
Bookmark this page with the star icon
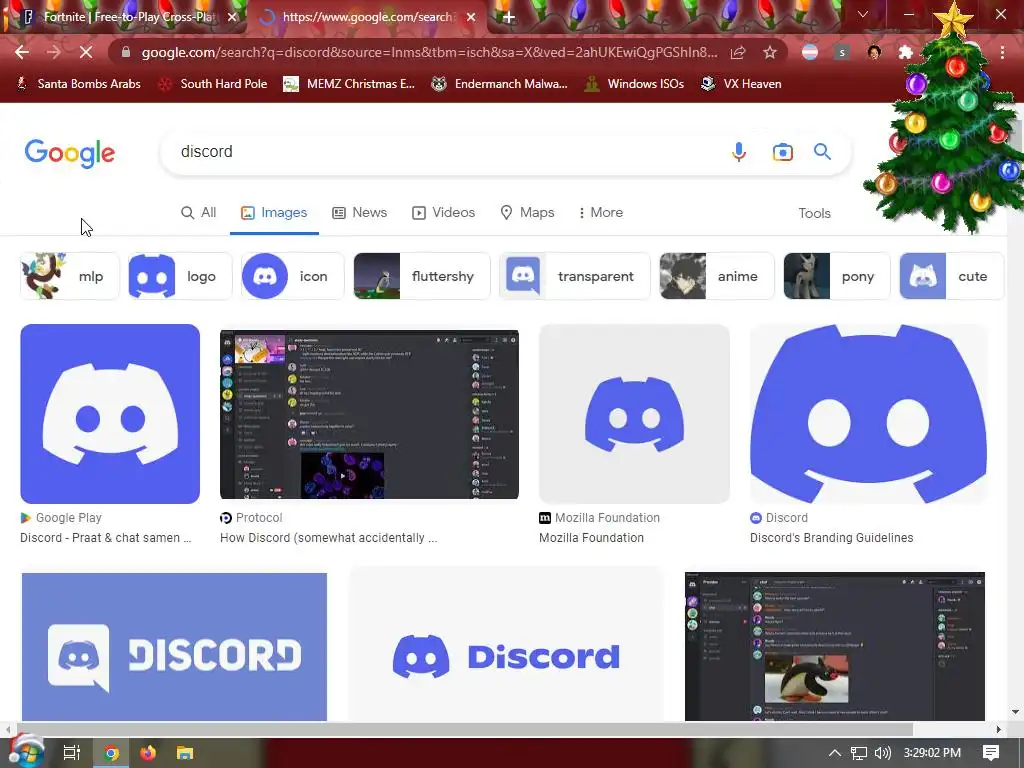(x=770, y=52)
